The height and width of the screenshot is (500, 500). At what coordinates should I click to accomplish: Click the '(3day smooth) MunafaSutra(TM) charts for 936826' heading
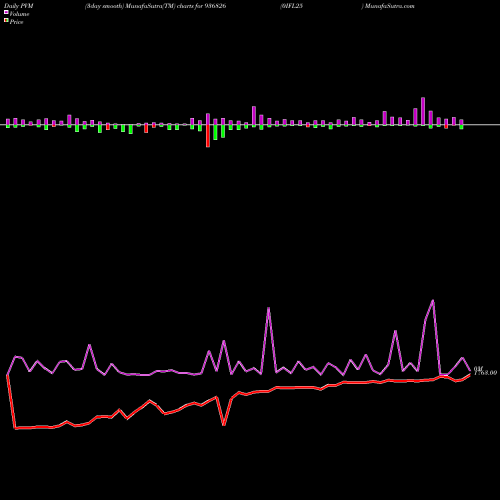[156, 6]
